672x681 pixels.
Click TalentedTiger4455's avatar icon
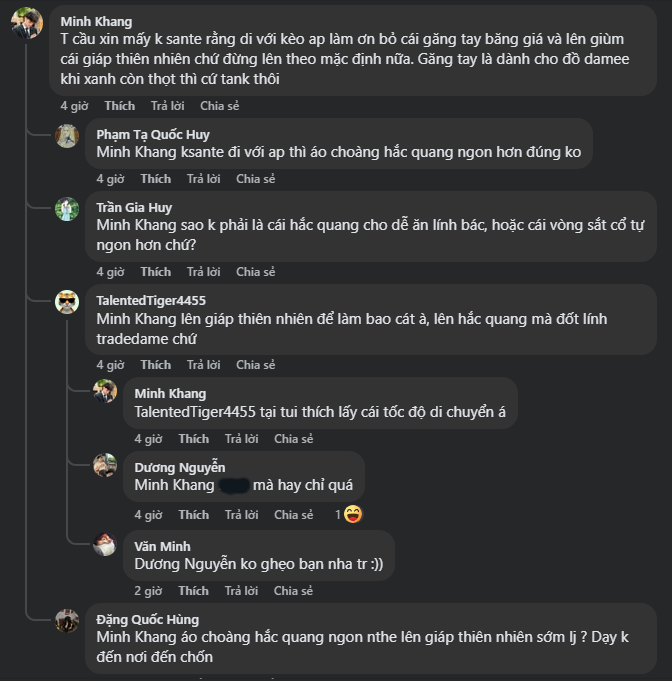point(67,302)
